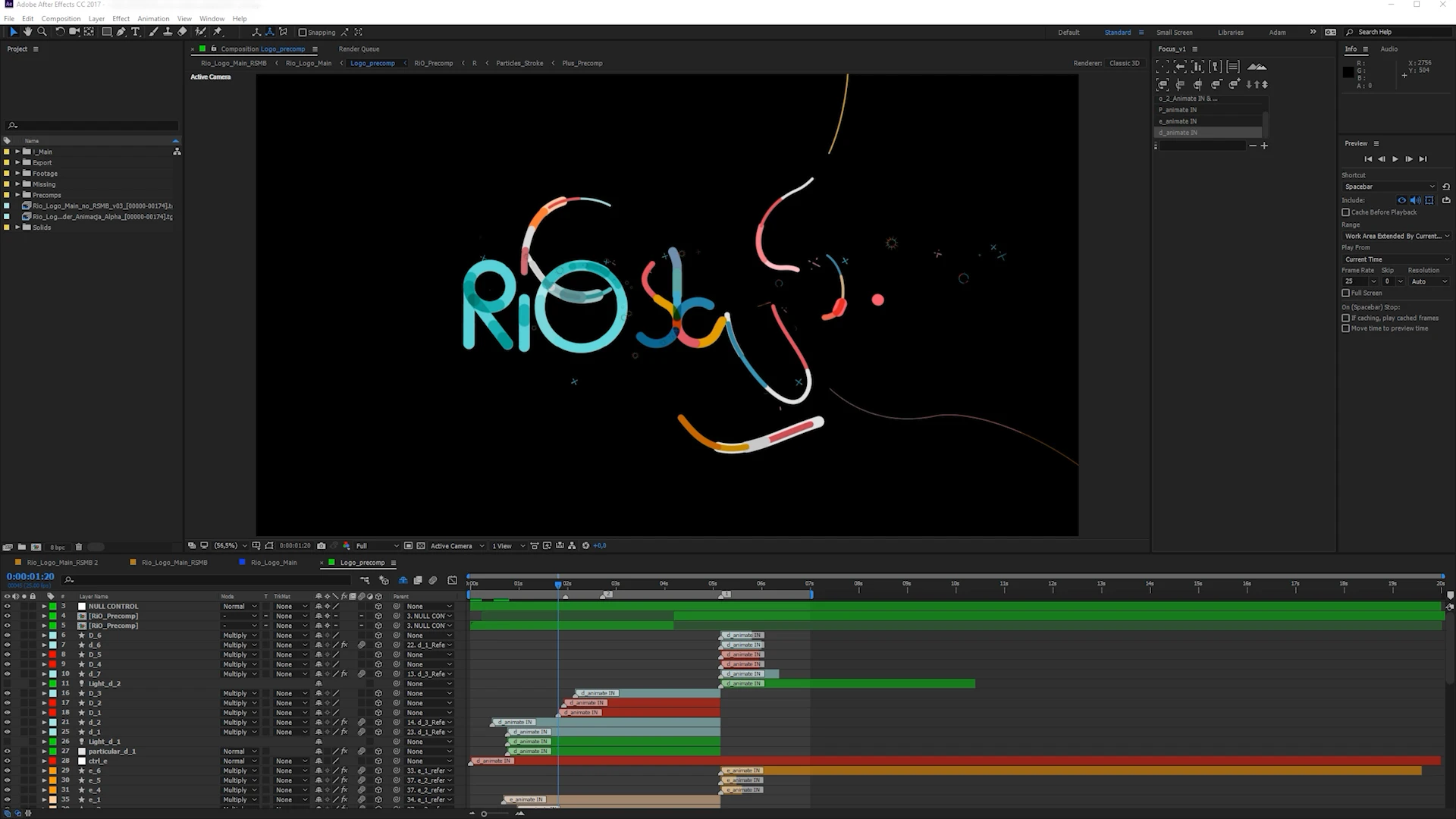Enable the Full Screen checkbox in Preview panel
The height and width of the screenshot is (819, 1456).
(1346, 293)
